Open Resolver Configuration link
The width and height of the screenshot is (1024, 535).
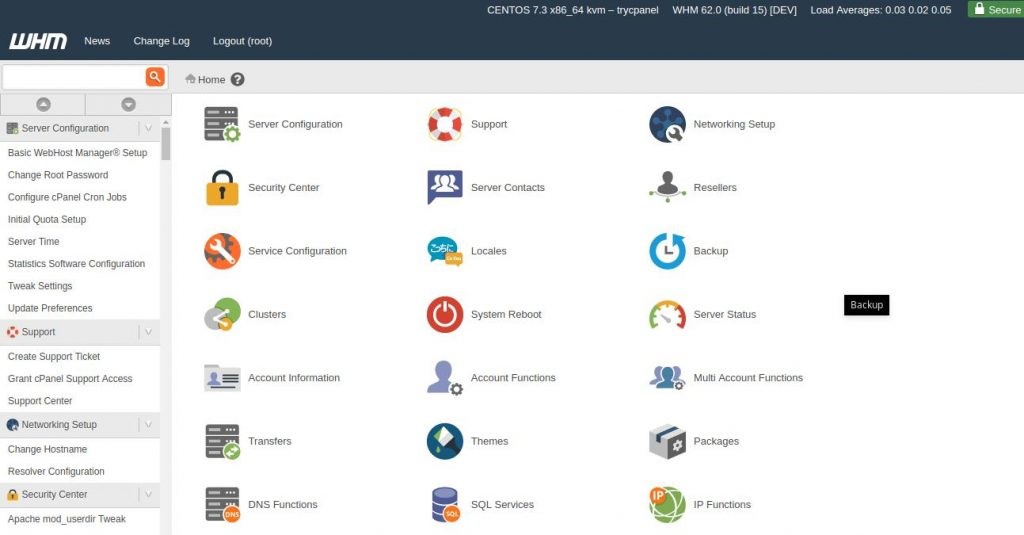[56, 471]
